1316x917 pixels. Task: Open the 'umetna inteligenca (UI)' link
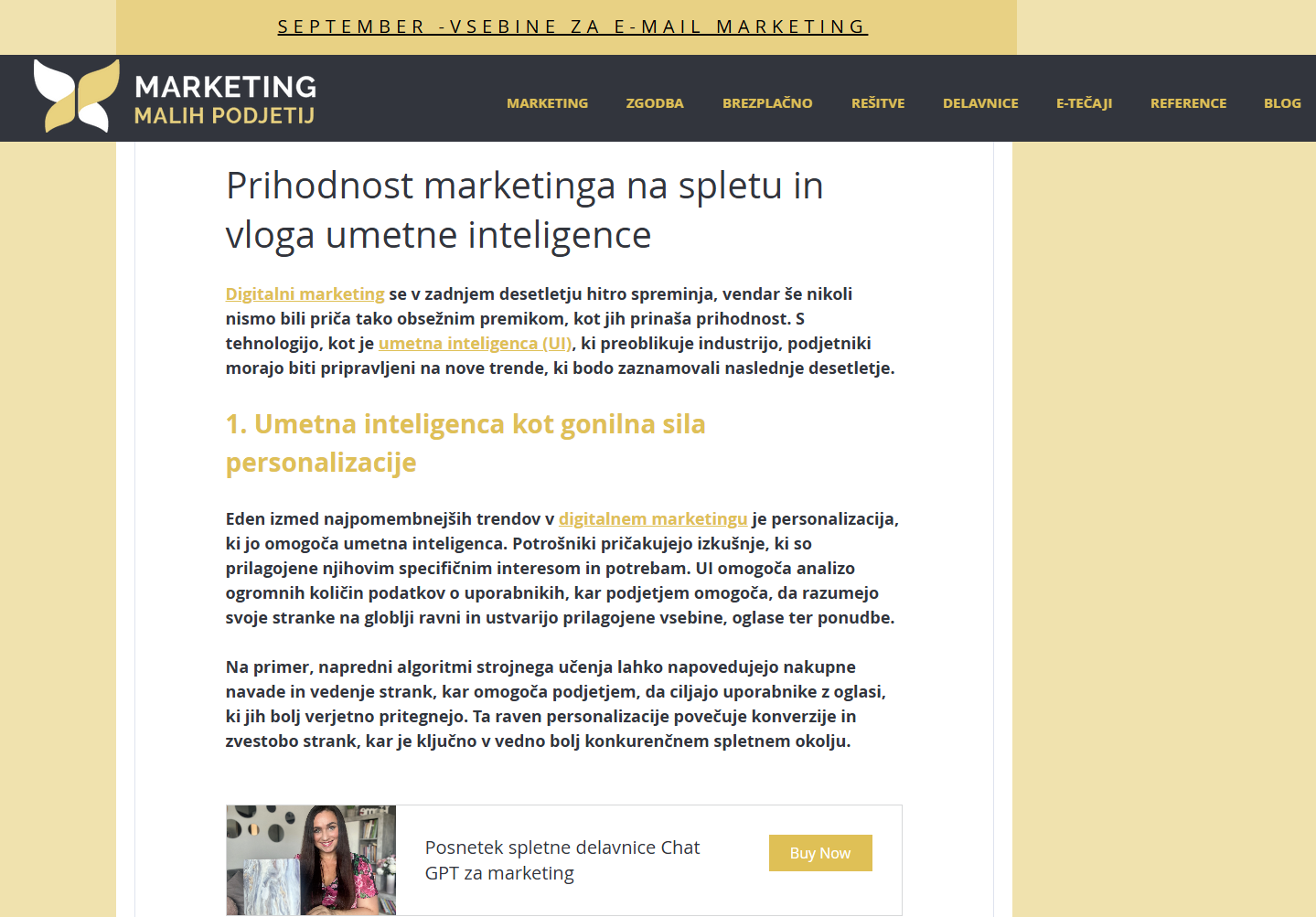coord(476,344)
